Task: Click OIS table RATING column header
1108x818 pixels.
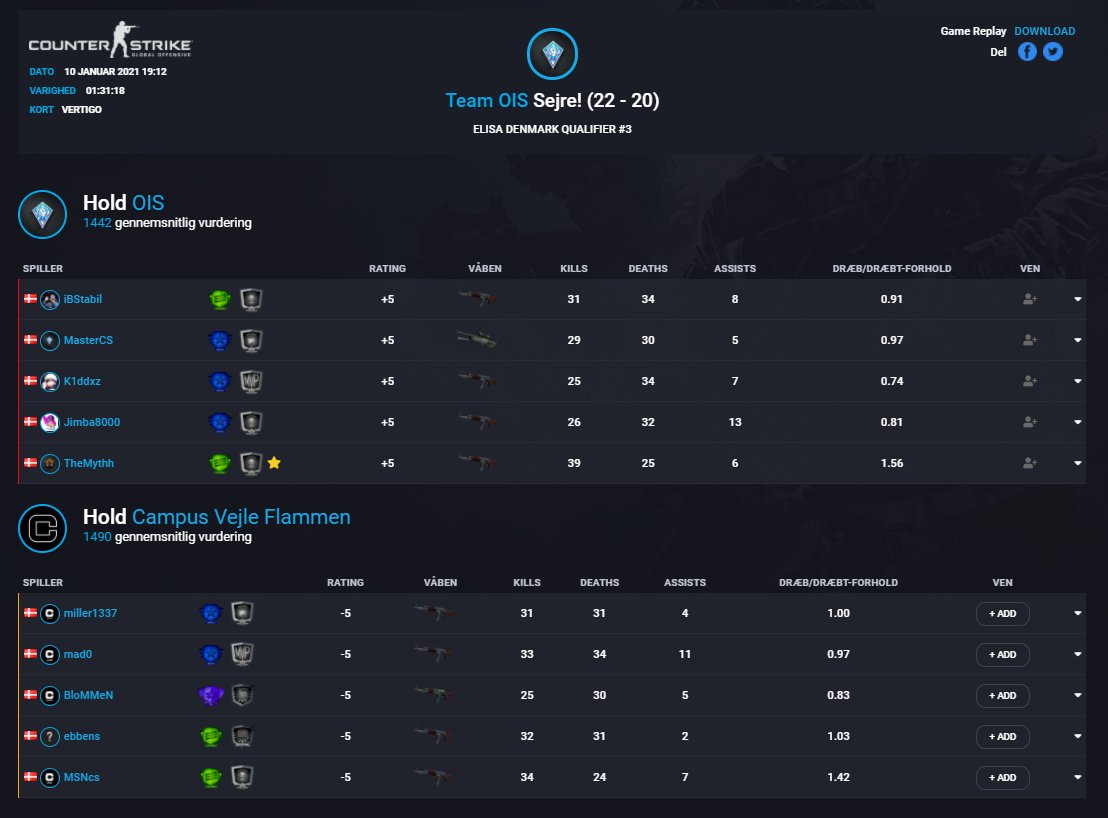Action: pos(387,268)
